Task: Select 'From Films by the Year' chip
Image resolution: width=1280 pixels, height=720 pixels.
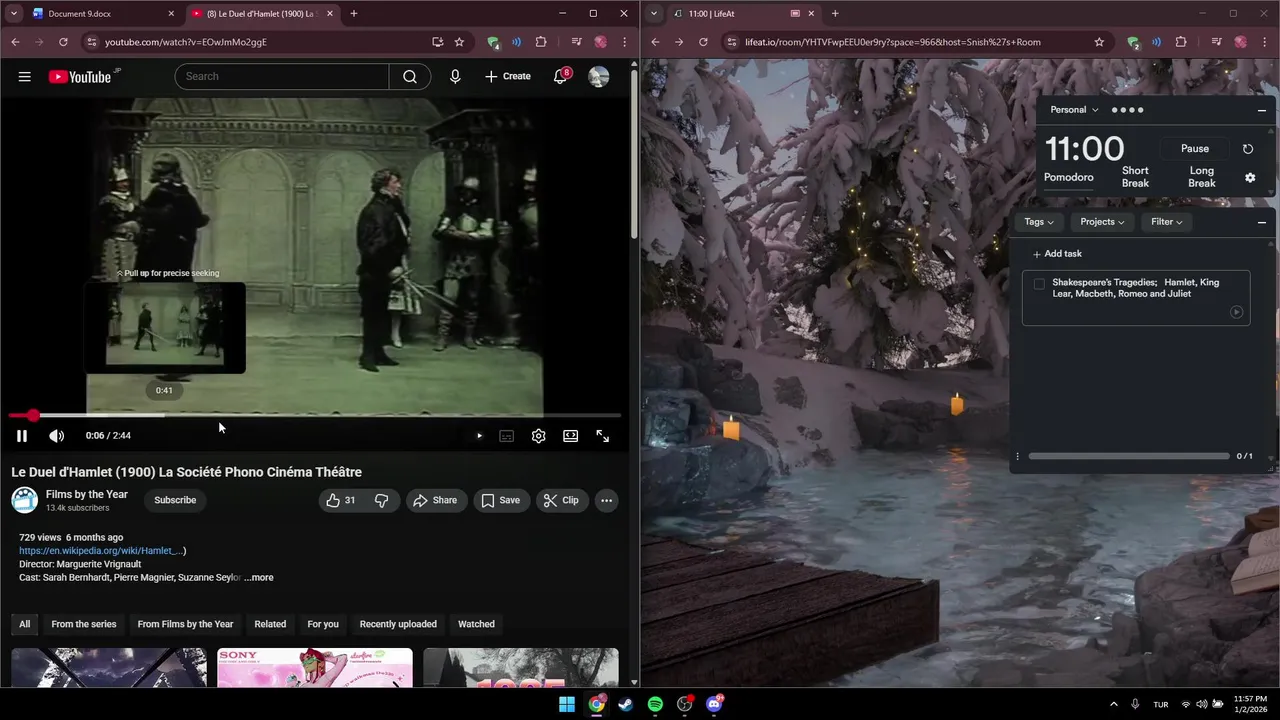Action: (185, 624)
